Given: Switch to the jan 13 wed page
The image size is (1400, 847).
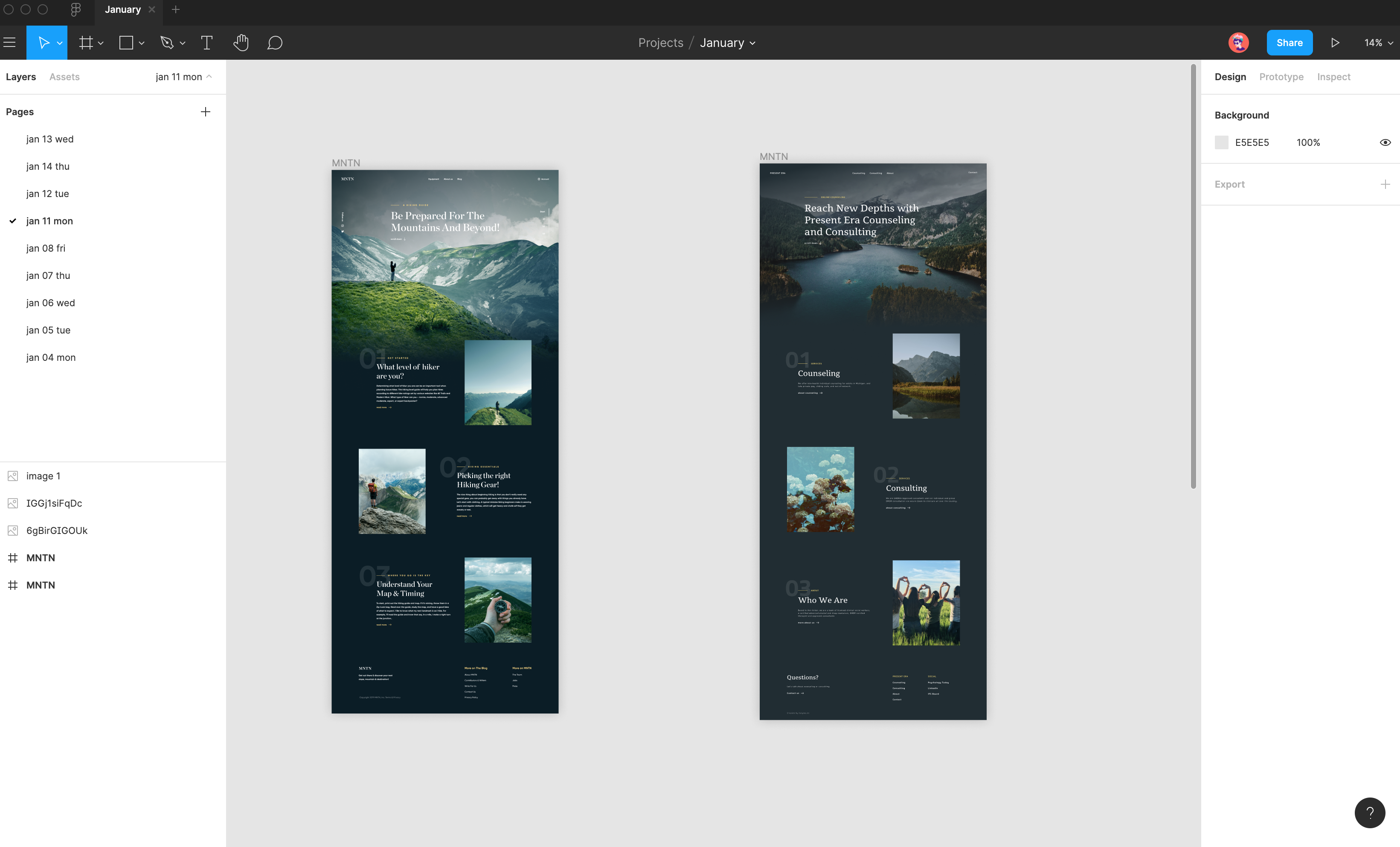Looking at the screenshot, I should click(x=49, y=139).
